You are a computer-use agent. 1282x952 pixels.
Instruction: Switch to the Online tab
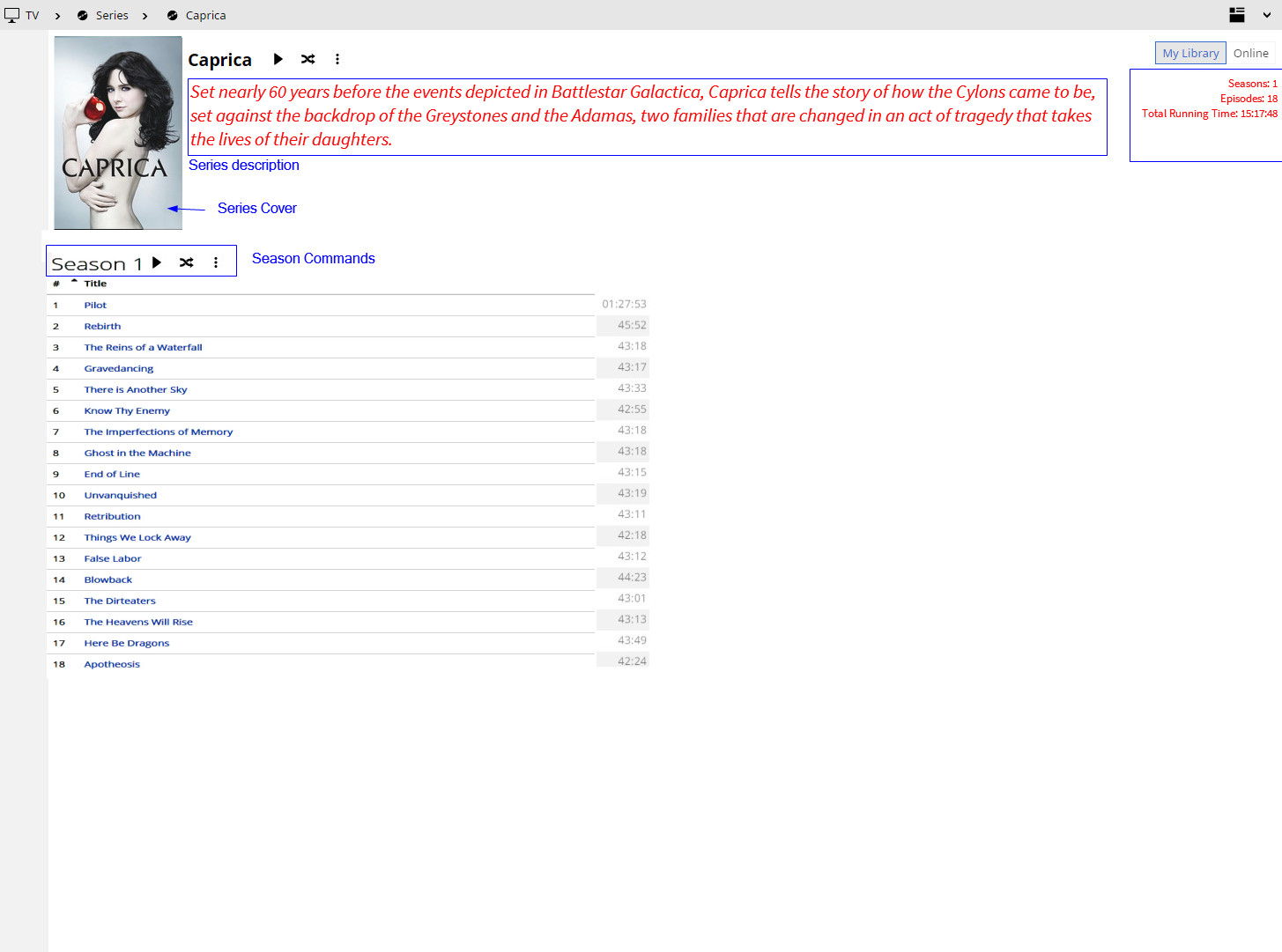(x=1250, y=53)
